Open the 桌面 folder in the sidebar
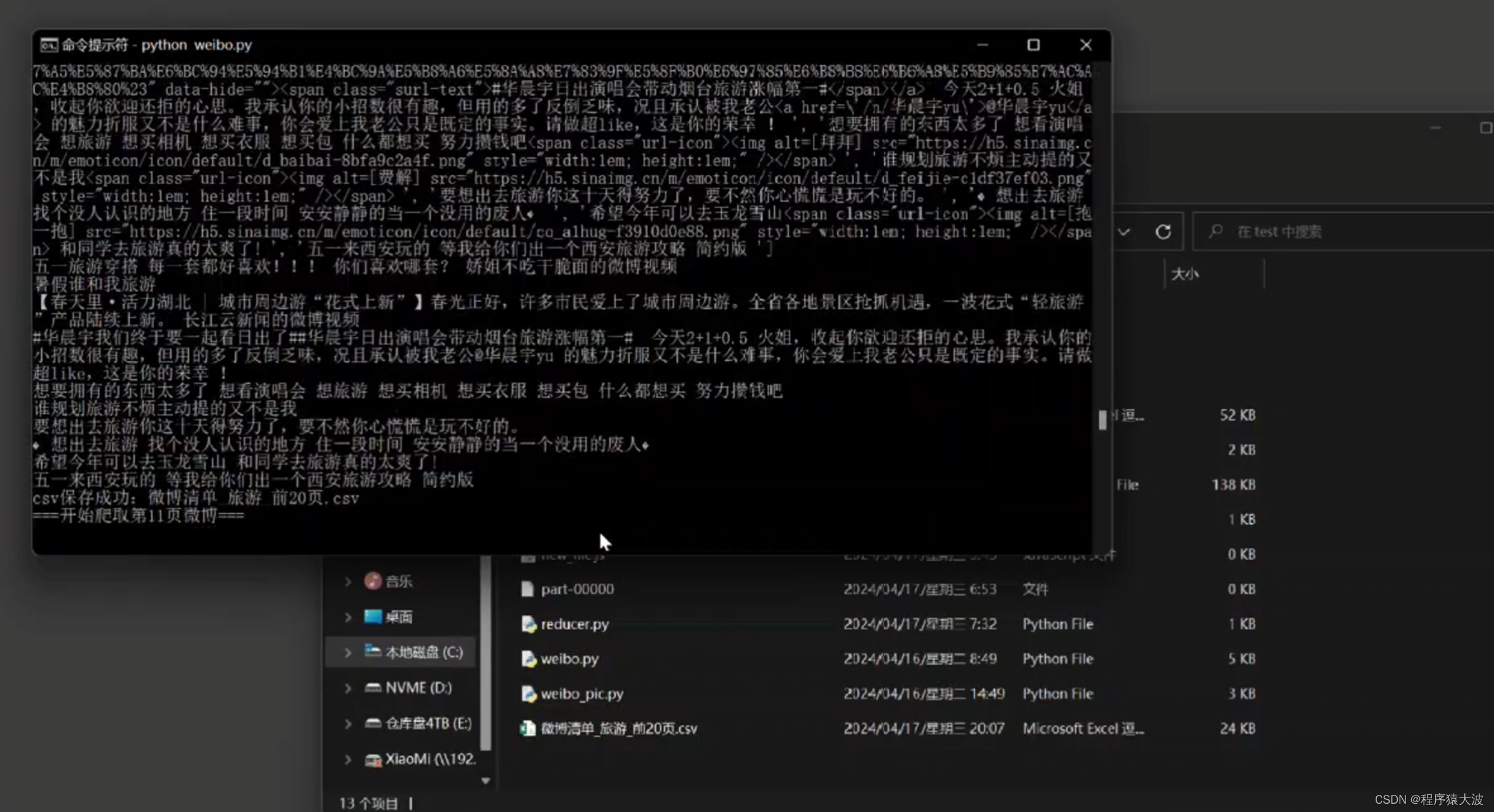 401,617
